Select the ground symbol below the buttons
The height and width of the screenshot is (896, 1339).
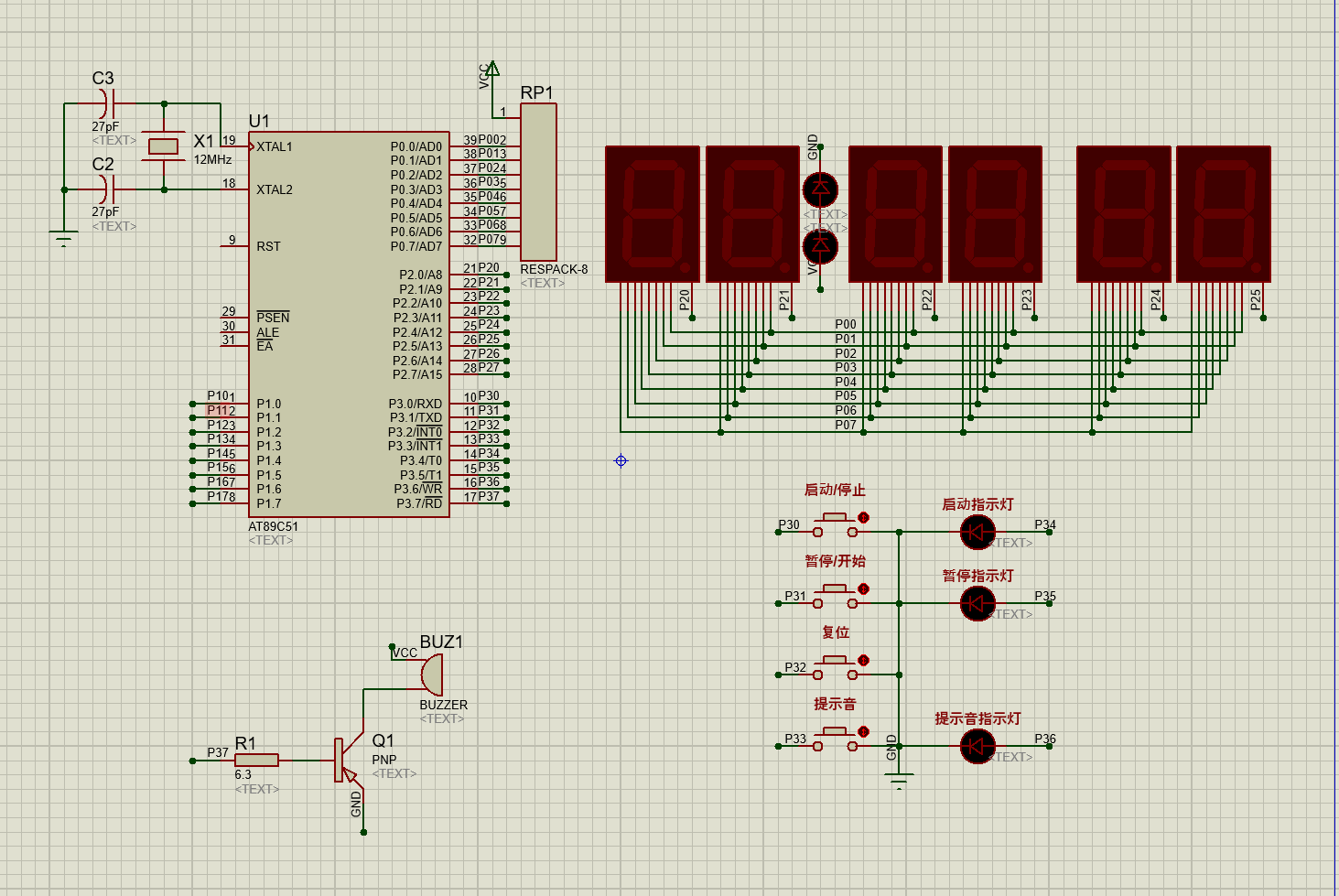pyautogui.click(x=900, y=781)
